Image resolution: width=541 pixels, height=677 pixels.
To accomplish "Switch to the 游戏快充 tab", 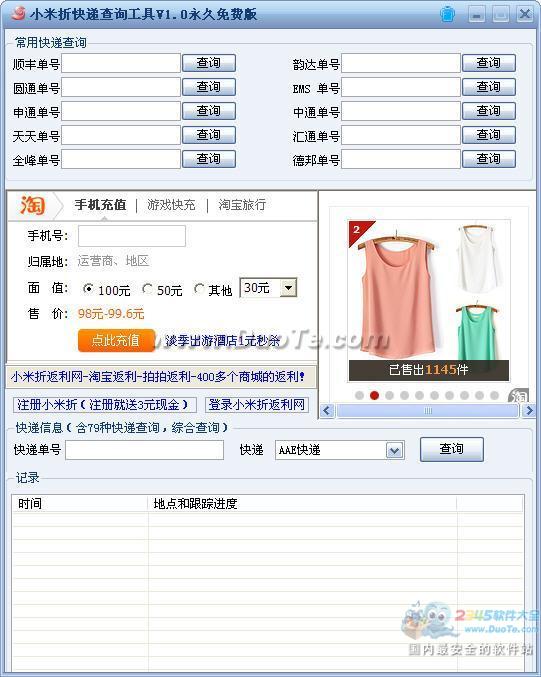I will point(171,204).
